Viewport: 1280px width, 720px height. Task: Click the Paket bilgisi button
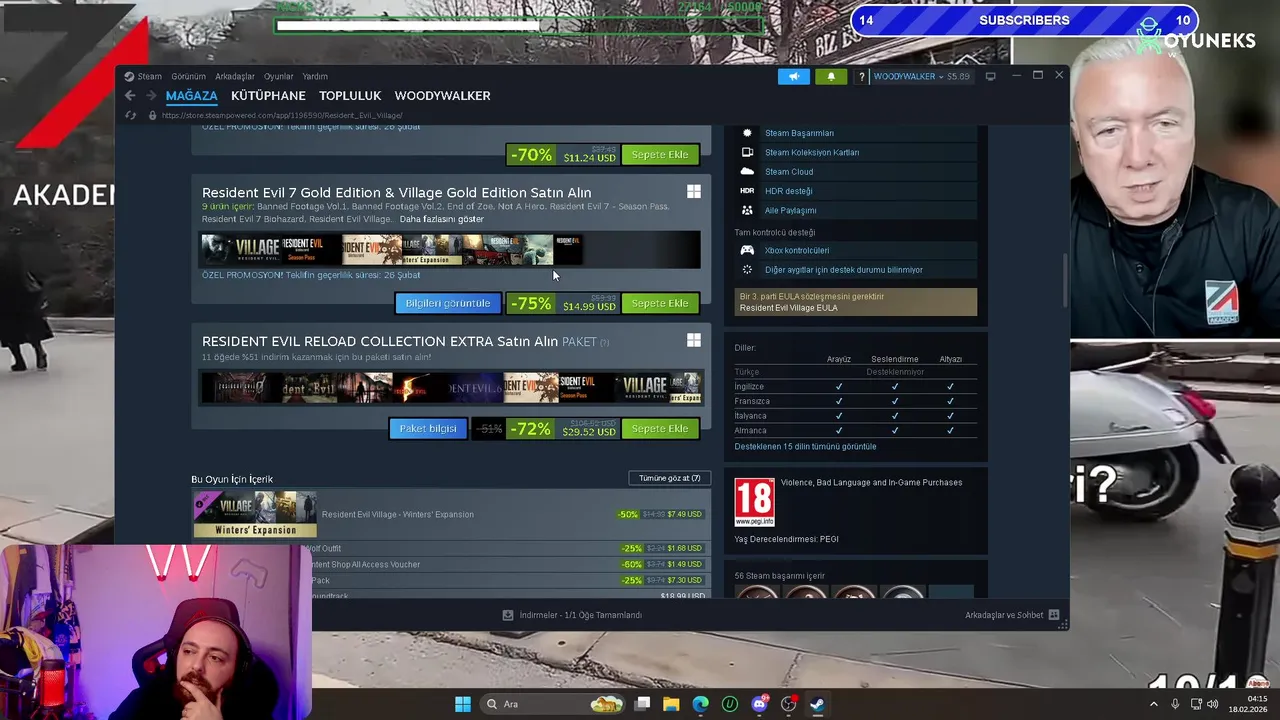428,428
